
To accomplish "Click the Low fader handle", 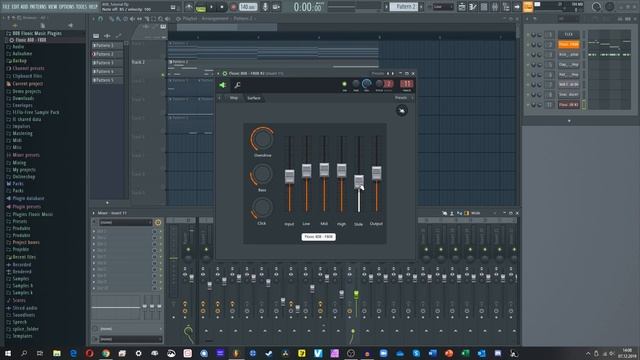I will (x=307, y=171).
